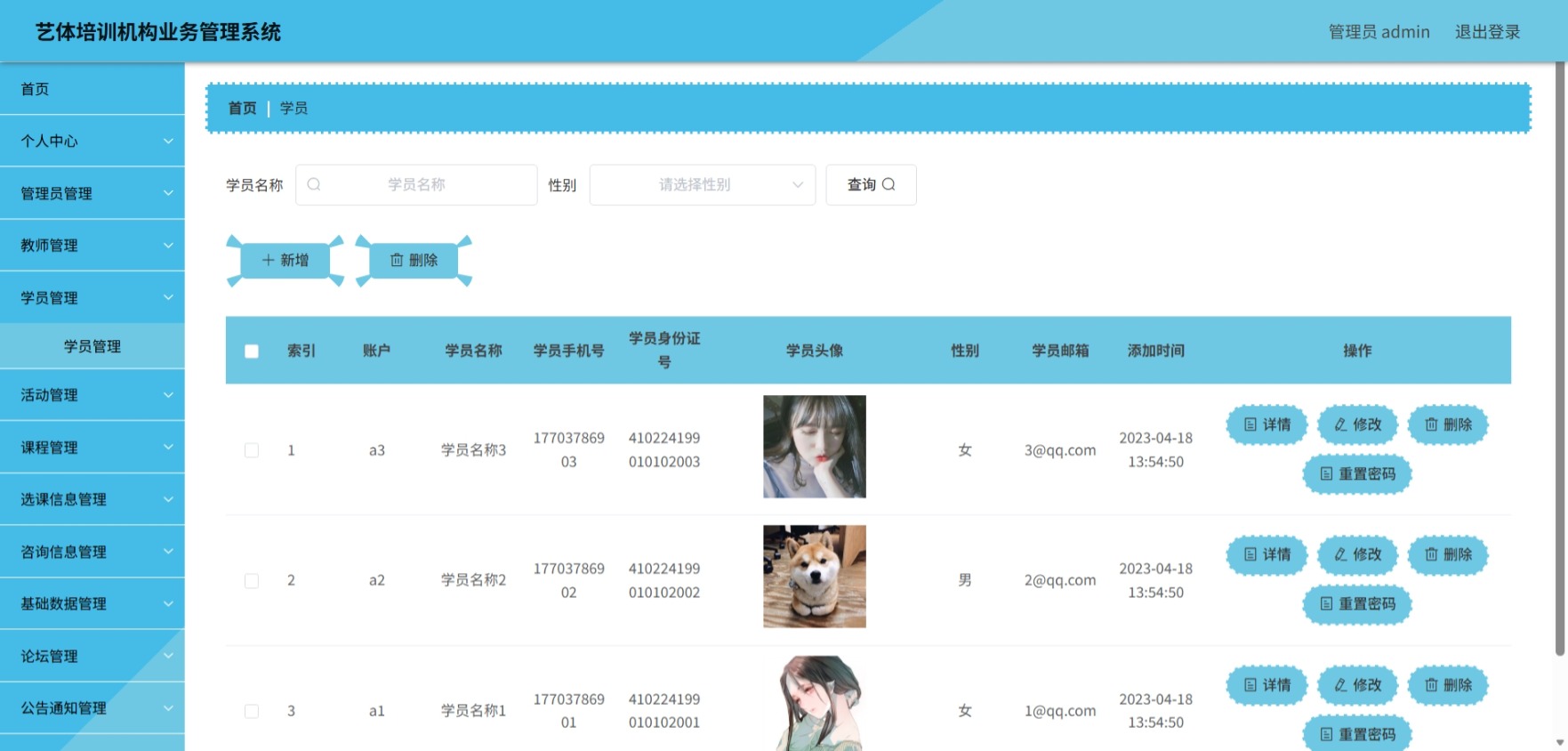Expand 咨询信息管理 sidebar menu
The height and width of the screenshot is (751, 1568).
92,552
